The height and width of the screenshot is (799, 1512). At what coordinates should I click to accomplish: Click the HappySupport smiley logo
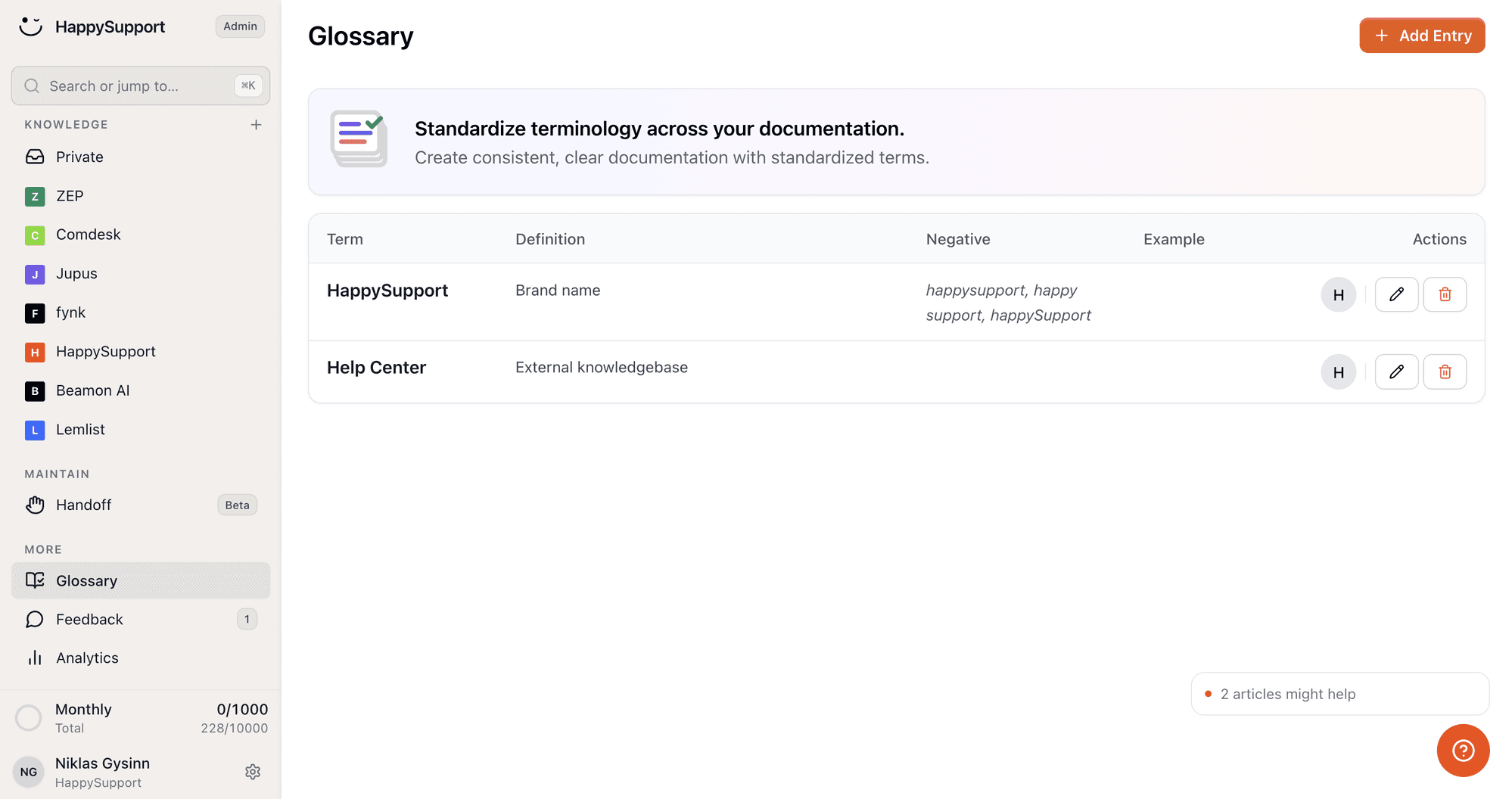(30, 26)
